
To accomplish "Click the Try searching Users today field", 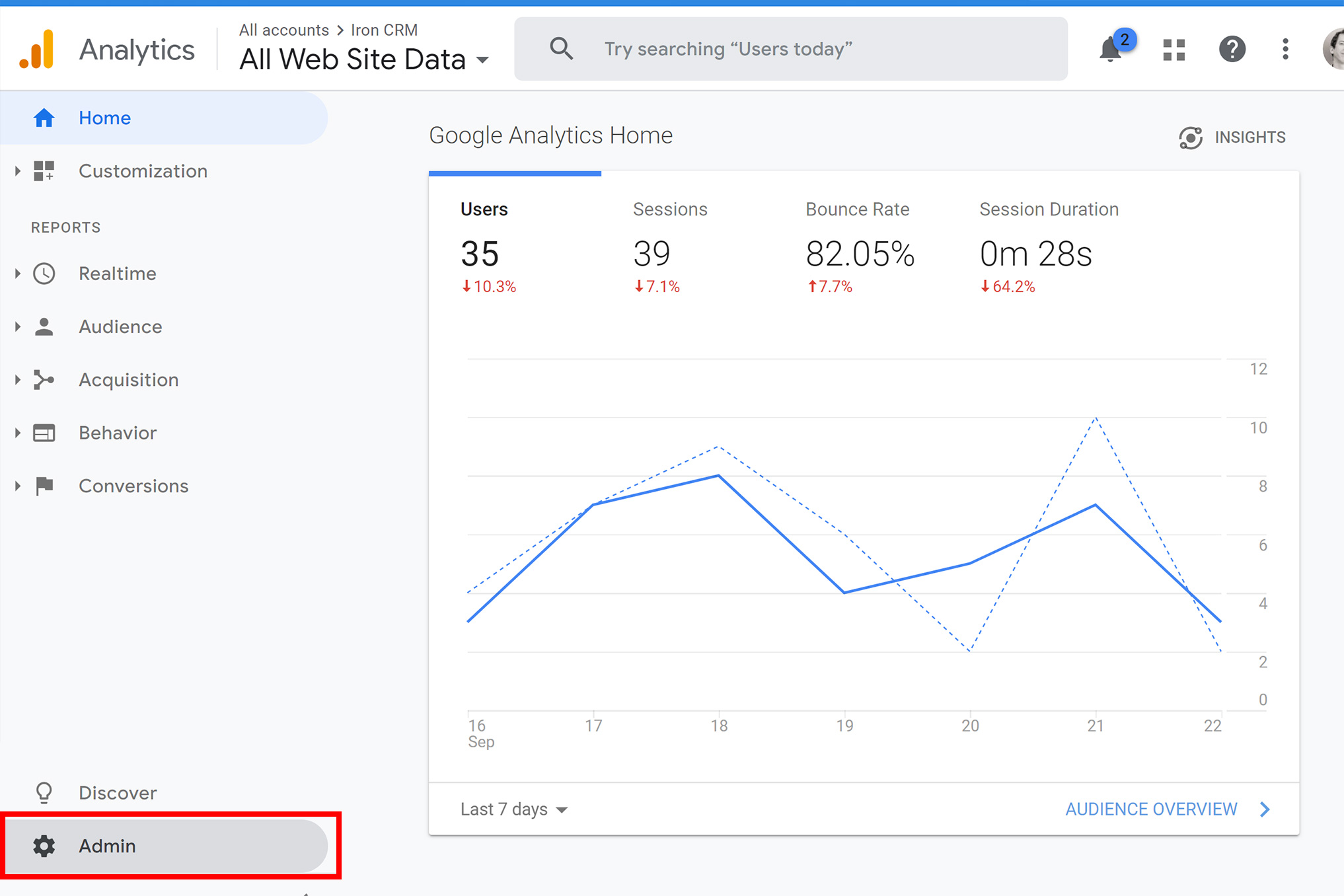I will [791, 49].
